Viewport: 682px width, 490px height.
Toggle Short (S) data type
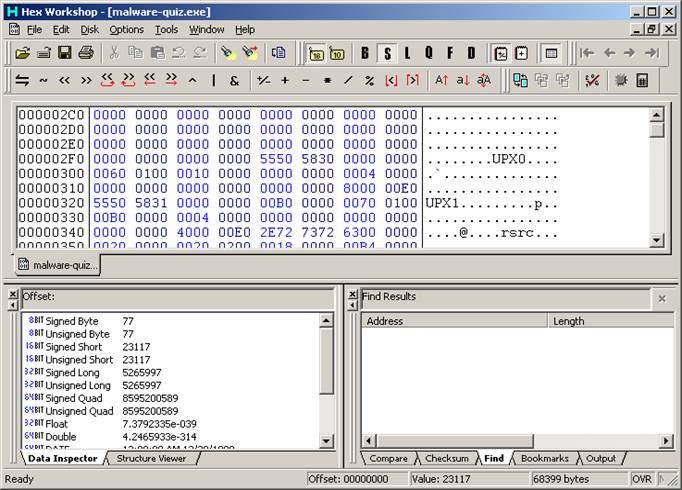387,53
